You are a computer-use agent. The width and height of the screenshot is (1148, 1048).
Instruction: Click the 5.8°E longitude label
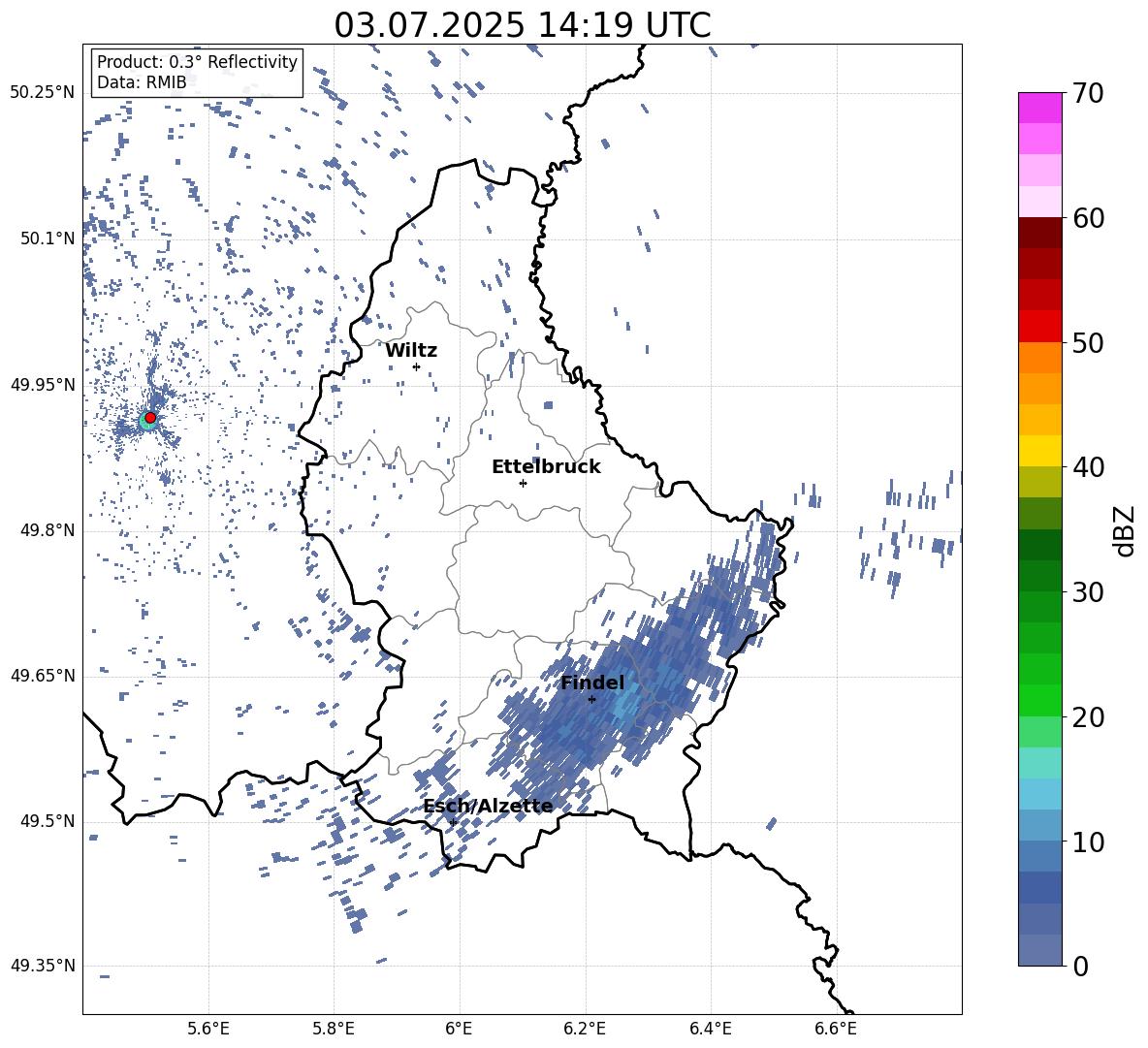pos(334,1029)
